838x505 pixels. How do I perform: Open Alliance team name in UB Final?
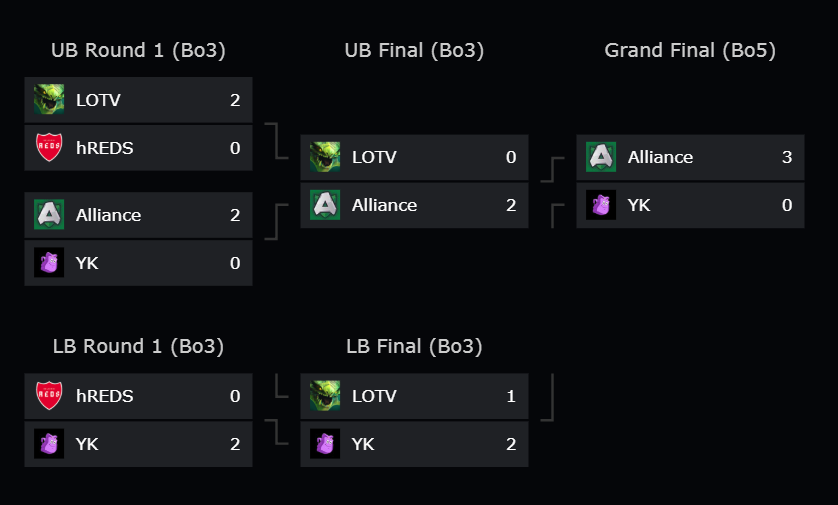click(384, 205)
